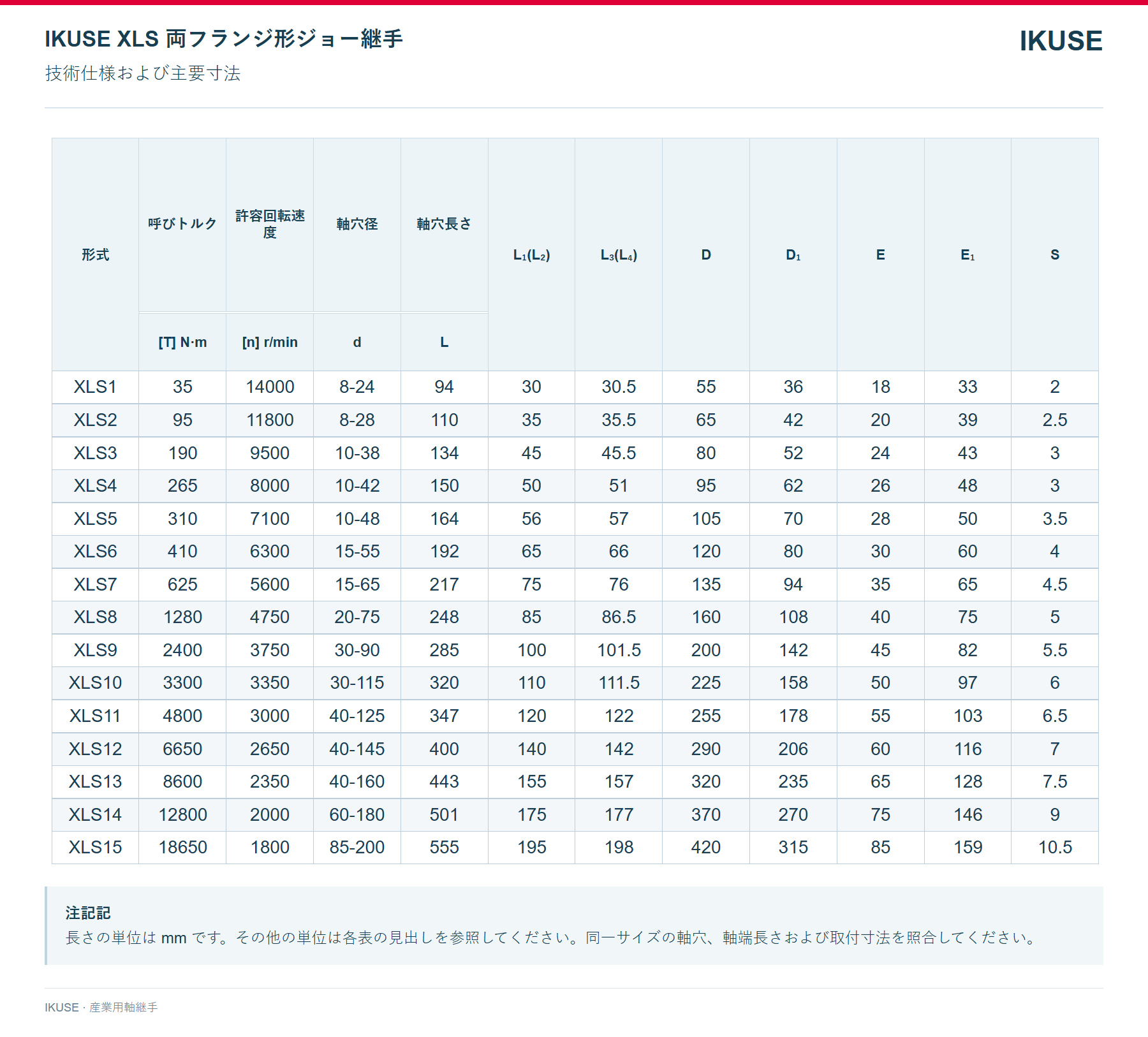Click the subtitle '技術仕様および主要寸法'
This screenshot has height=1037, width=1148.
tap(143, 73)
